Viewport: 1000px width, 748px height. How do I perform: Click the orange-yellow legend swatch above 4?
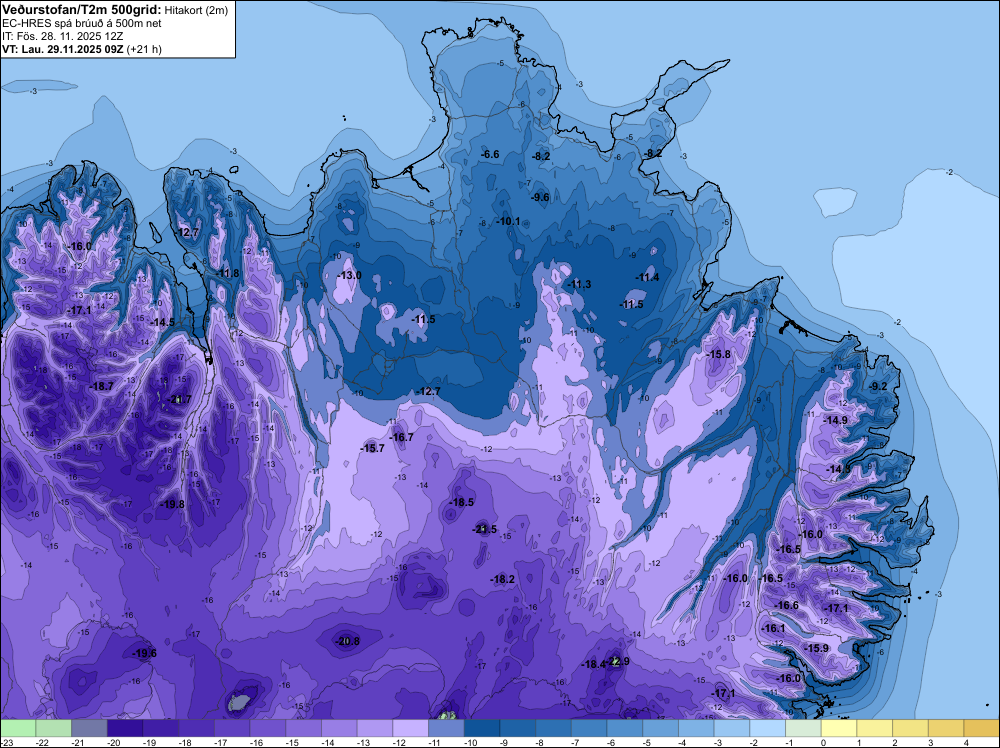point(982,728)
